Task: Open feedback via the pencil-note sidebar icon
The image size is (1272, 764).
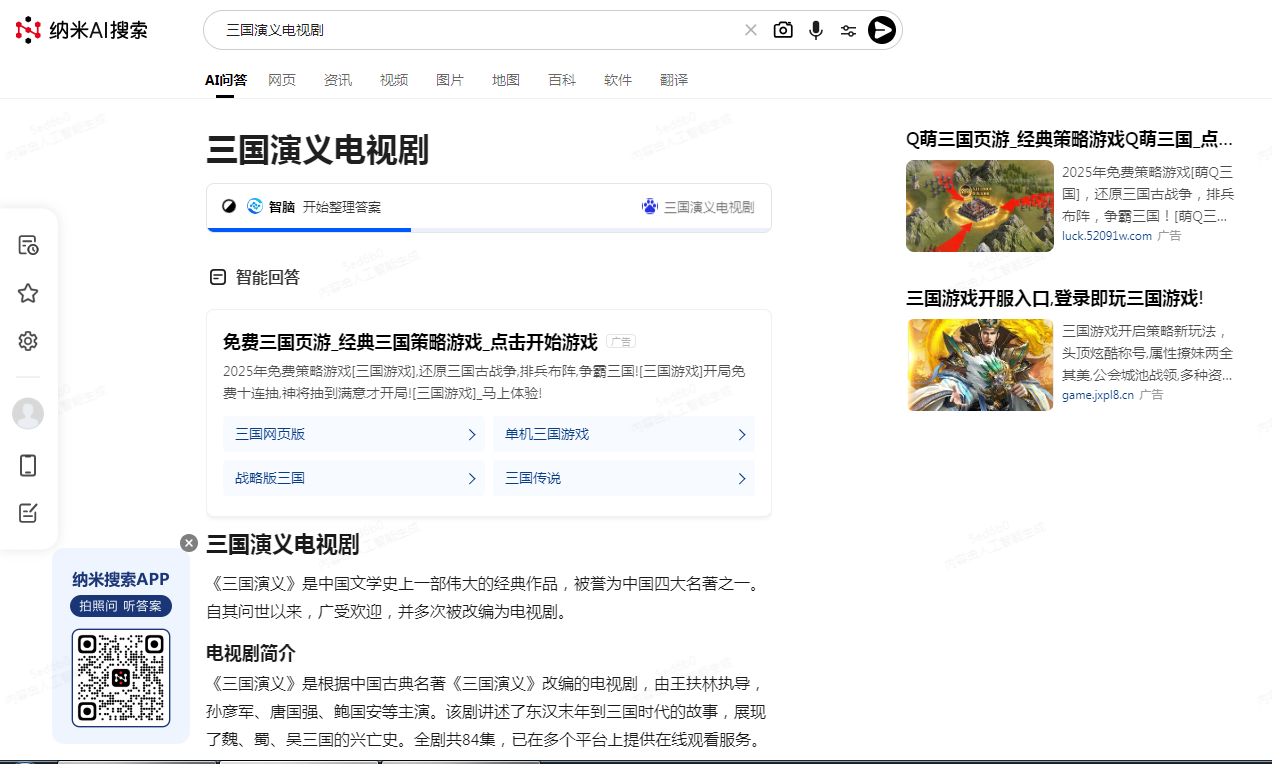Action: tap(27, 513)
